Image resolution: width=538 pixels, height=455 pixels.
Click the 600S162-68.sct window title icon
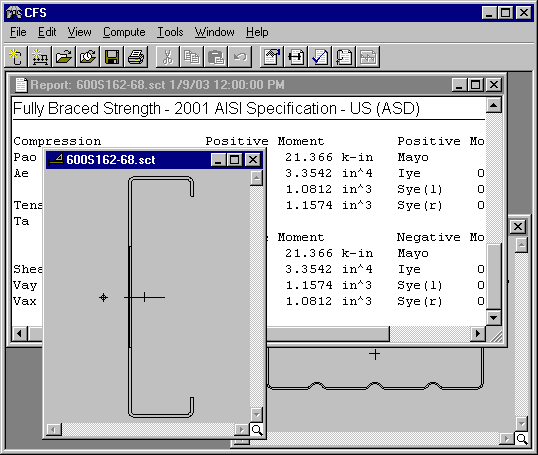pyautogui.click(x=56, y=160)
